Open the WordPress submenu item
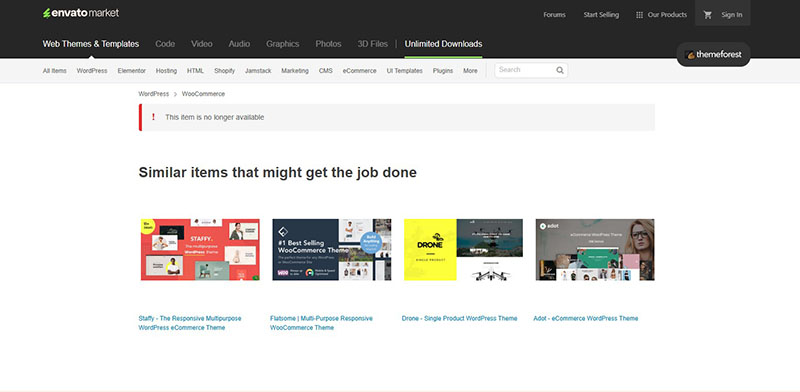Viewport: 800px width, 392px height. click(x=92, y=71)
